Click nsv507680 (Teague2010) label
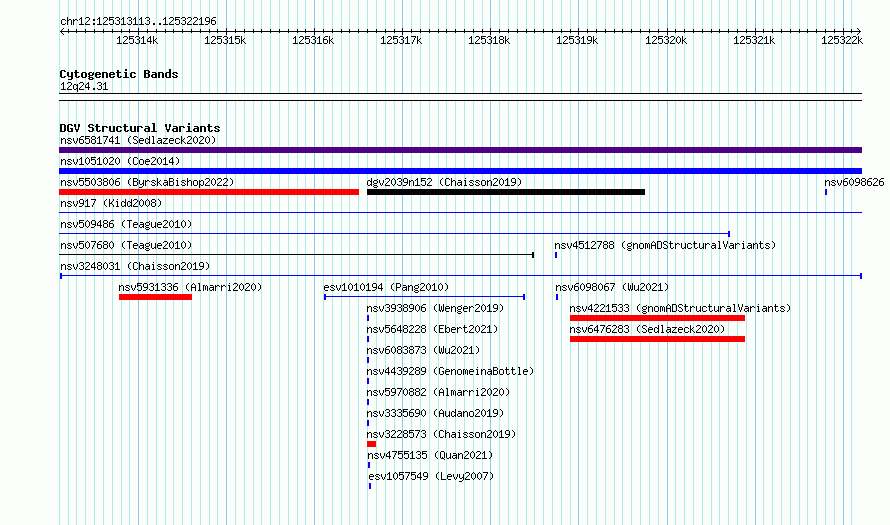 [x=126, y=245]
